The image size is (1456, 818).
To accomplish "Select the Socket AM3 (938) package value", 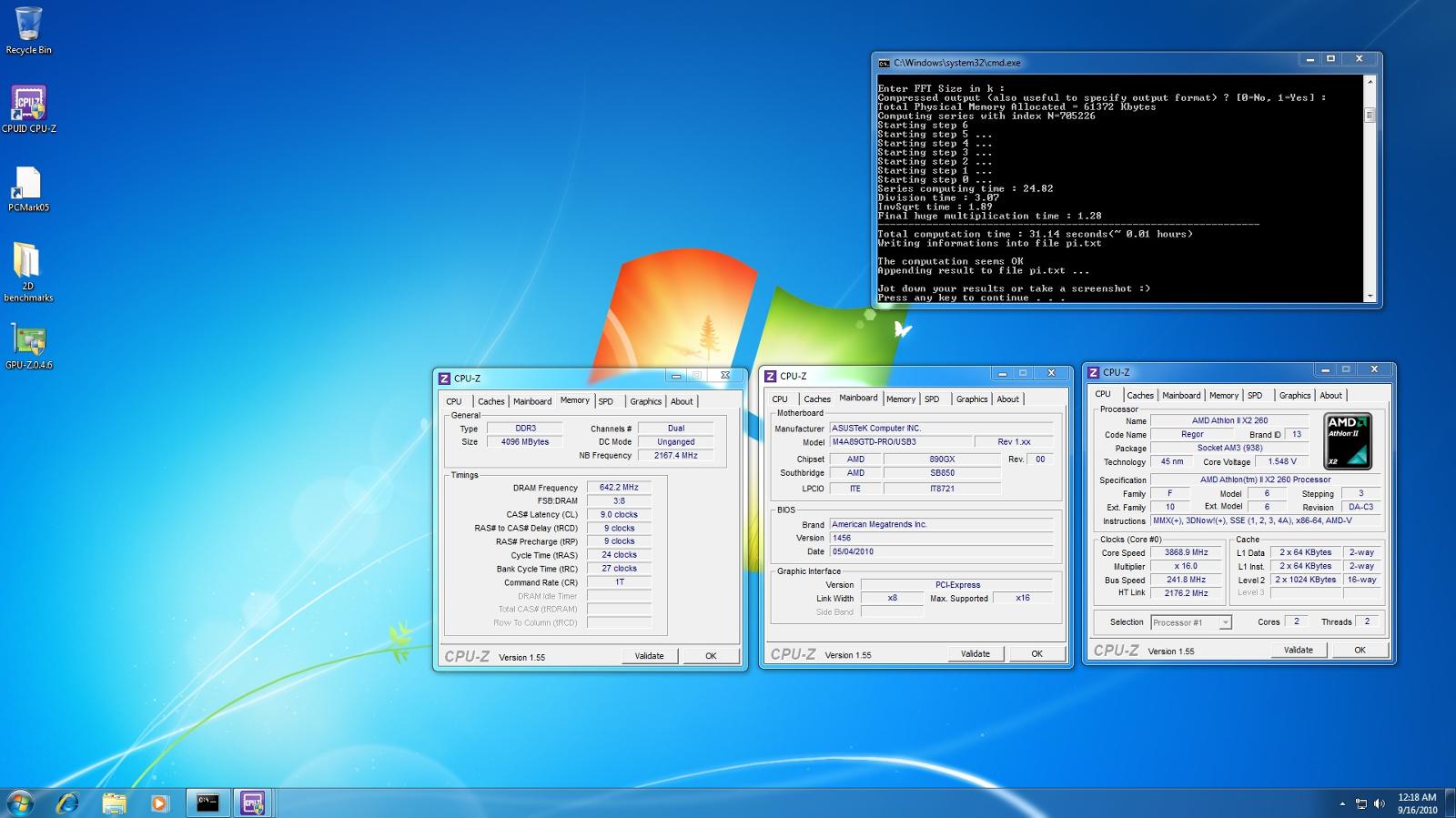I will 1229,449.
